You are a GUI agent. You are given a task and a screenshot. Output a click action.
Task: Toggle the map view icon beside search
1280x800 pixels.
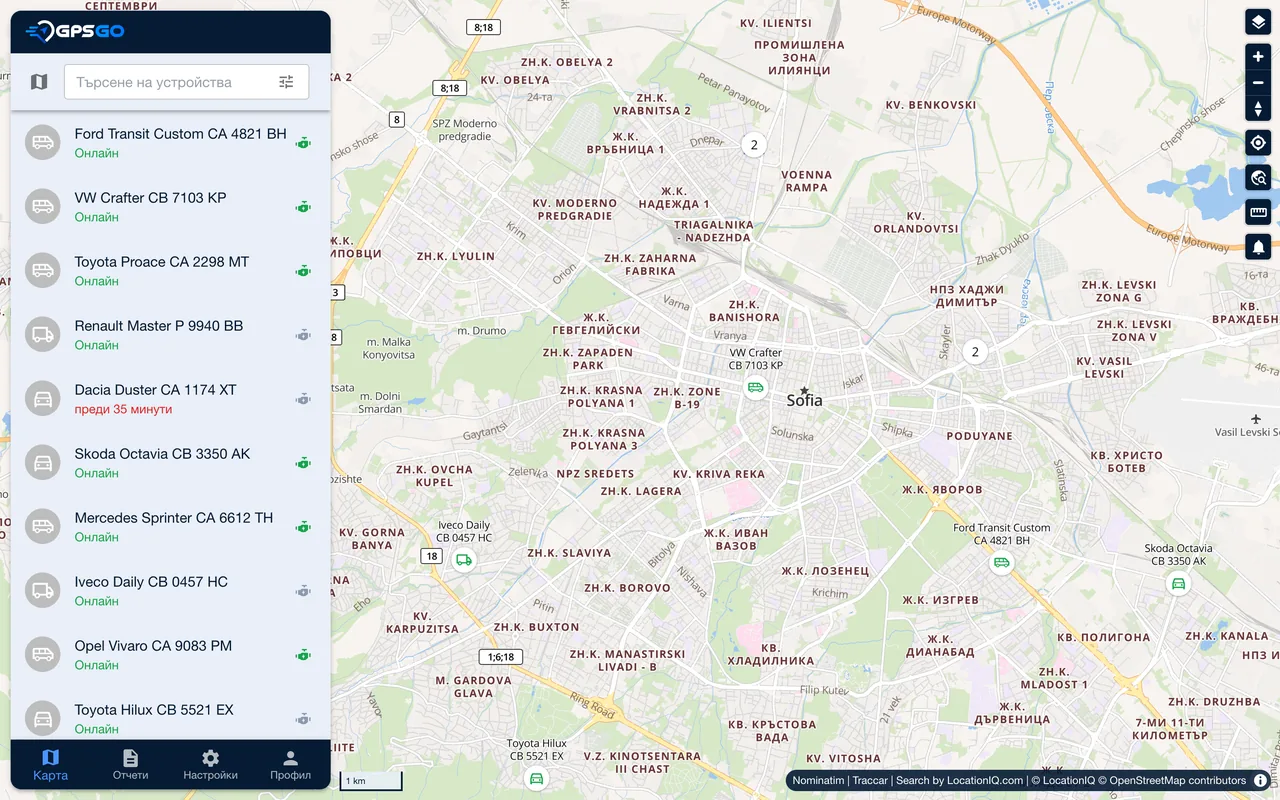39,82
